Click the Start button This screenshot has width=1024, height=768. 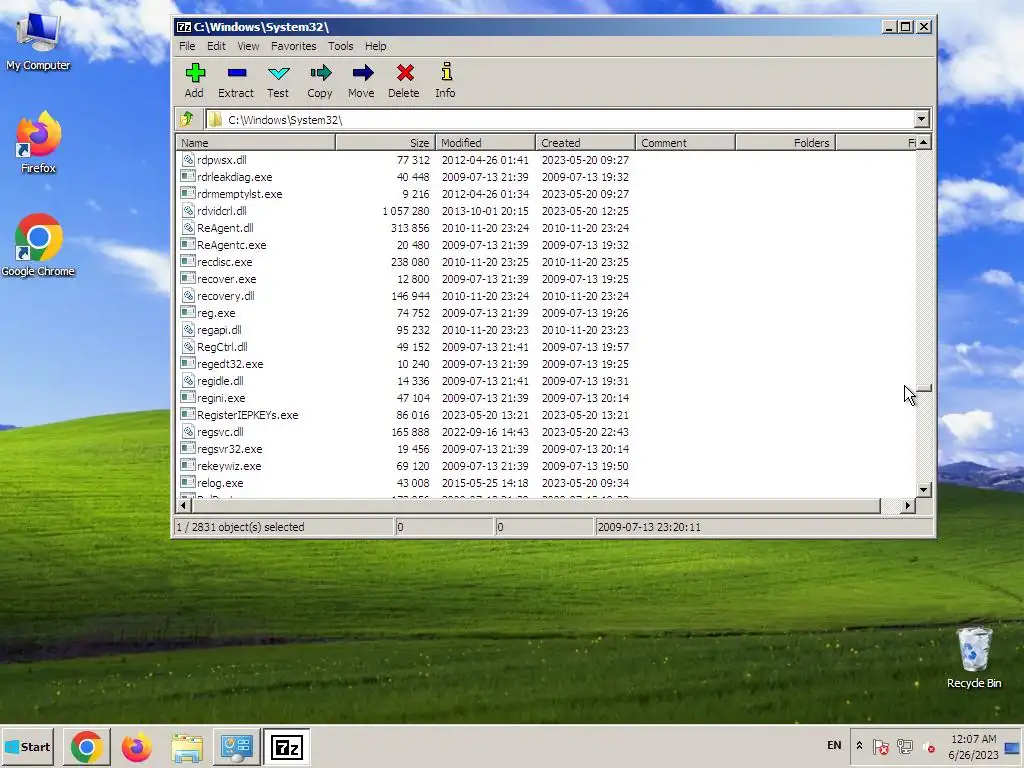pyautogui.click(x=28, y=746)
